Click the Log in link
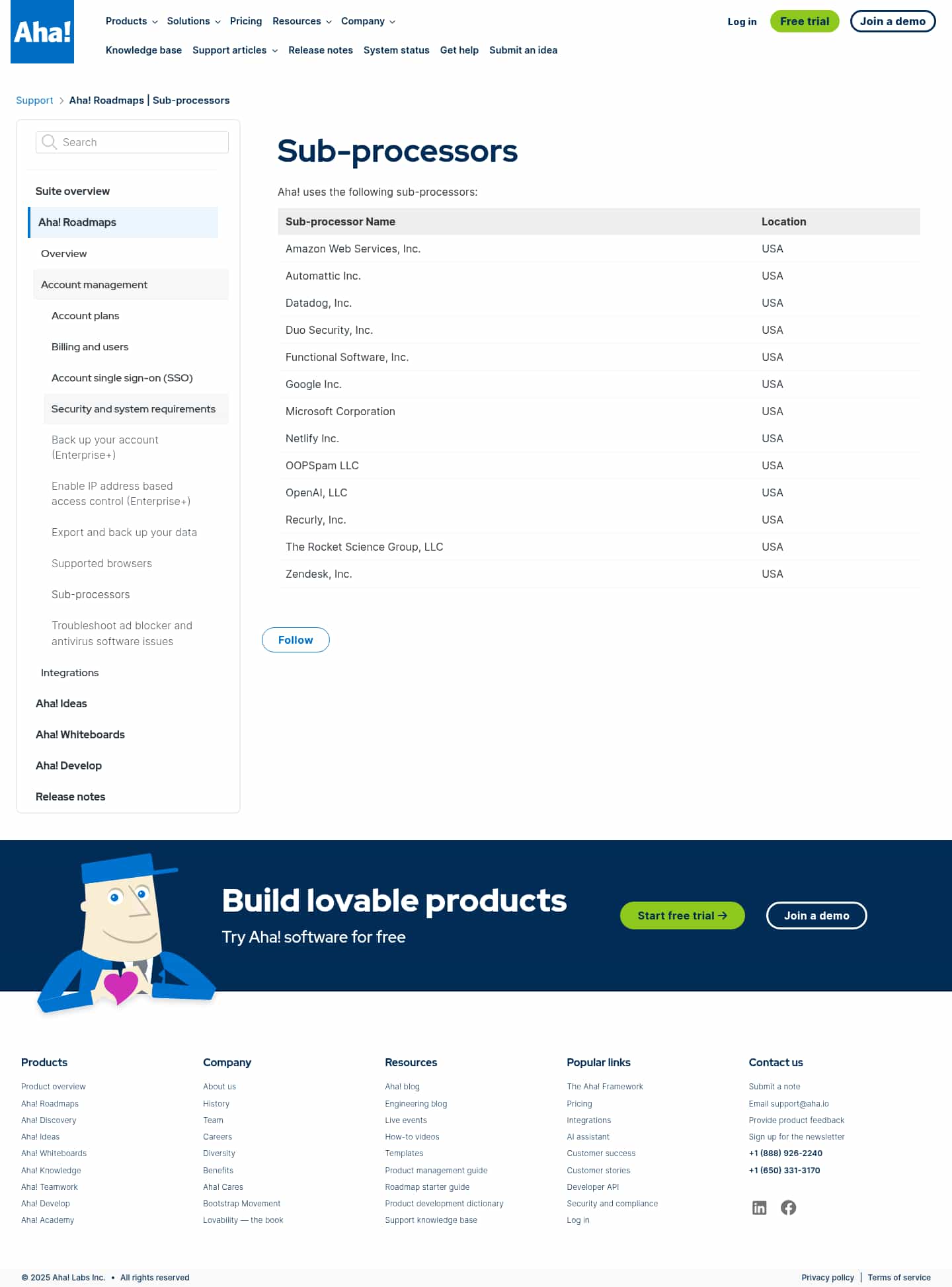This screenshot has height=1287, width=952. point(742,21)
